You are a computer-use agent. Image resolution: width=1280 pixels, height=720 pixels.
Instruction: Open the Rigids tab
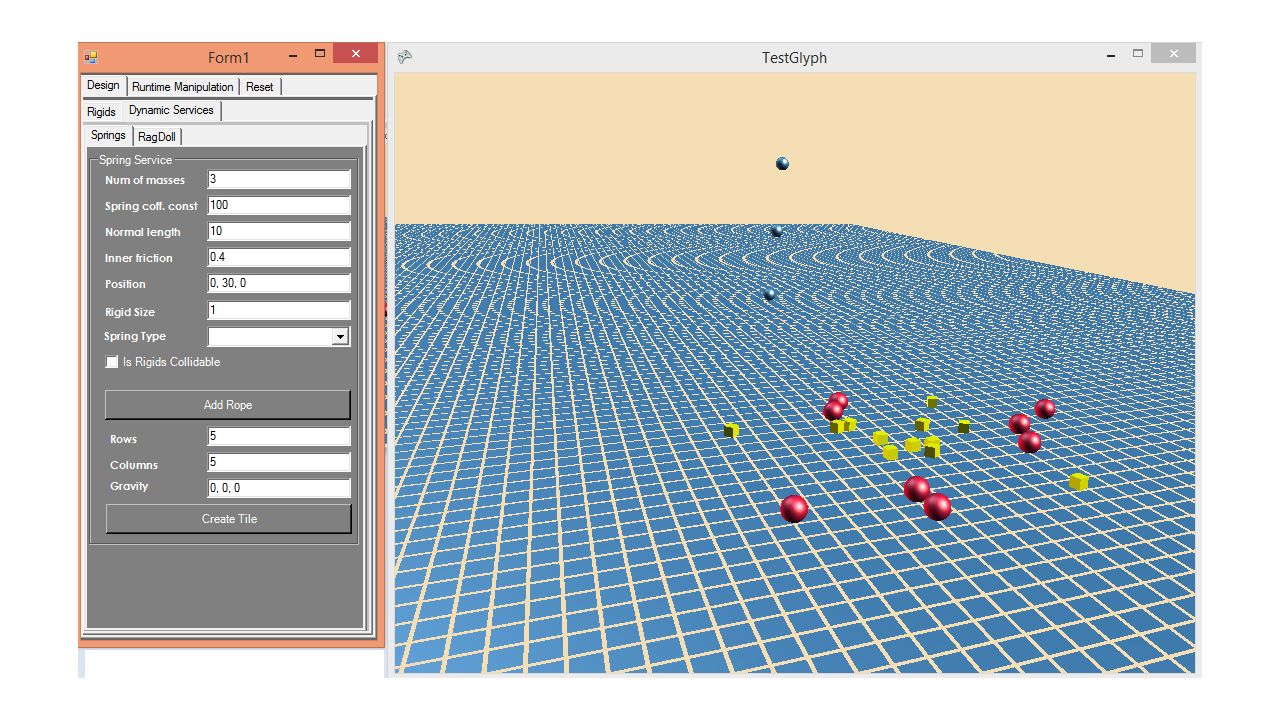click(x=101, y=111)
